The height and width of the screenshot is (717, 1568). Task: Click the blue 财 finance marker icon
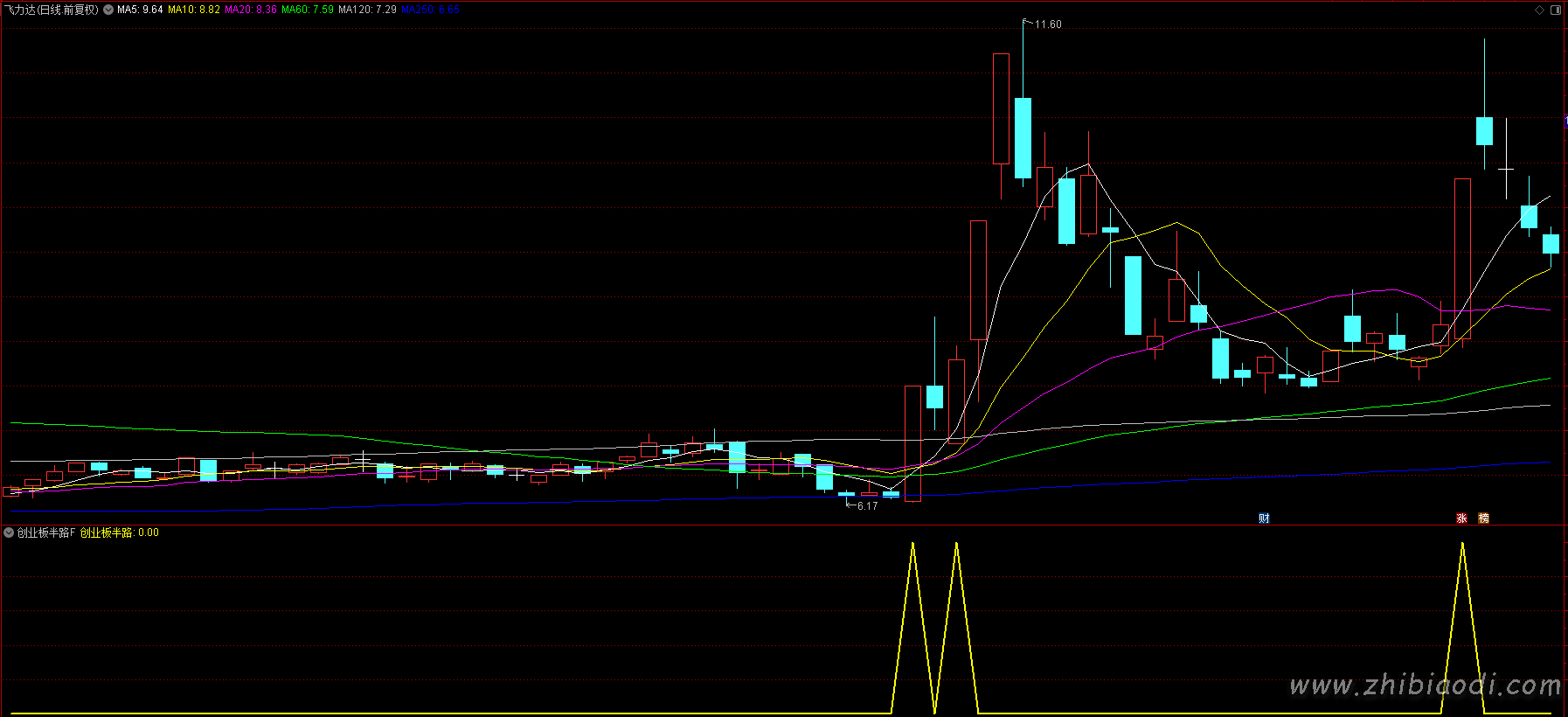point(1264,519)
